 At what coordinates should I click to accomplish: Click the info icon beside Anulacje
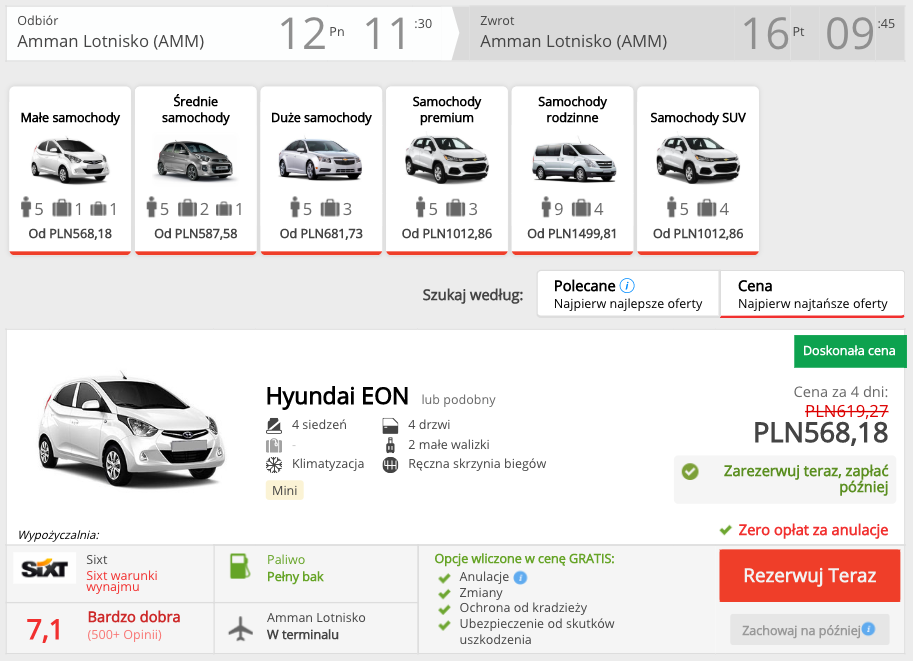[x=521, y=577]
